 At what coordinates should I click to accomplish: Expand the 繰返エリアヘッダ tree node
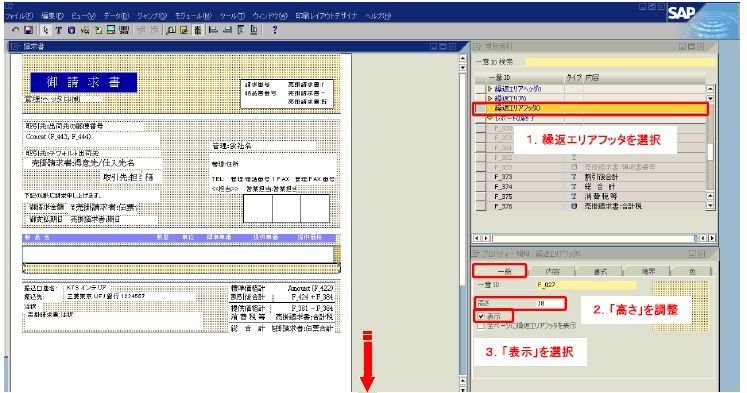tap(489, 89)
